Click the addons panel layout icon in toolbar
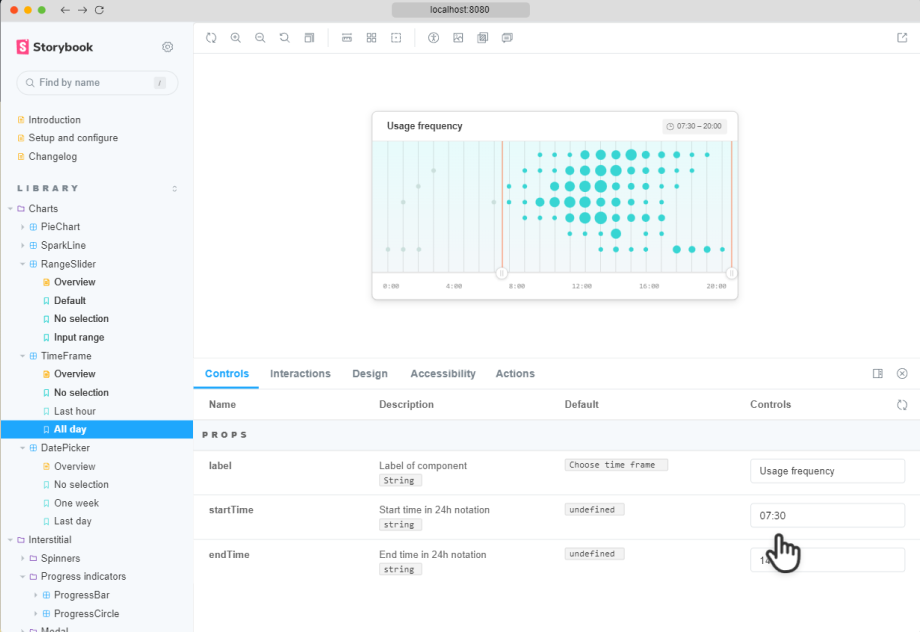Image resolution: width=920 pixels, height=632 pixels. [309, 38]
